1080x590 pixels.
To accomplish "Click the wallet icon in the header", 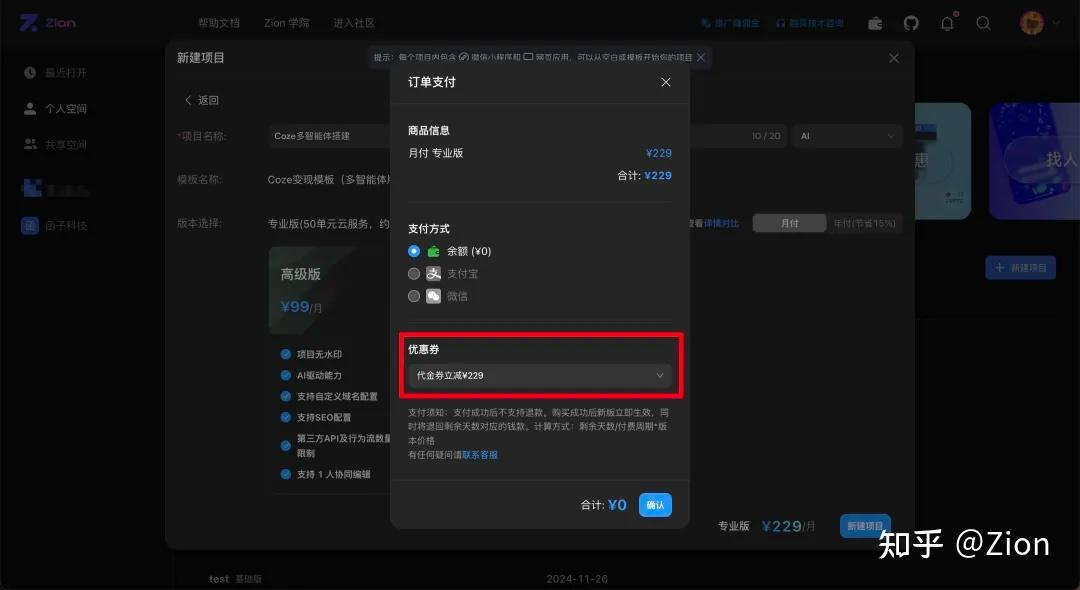I will click(x=875, y=23).
